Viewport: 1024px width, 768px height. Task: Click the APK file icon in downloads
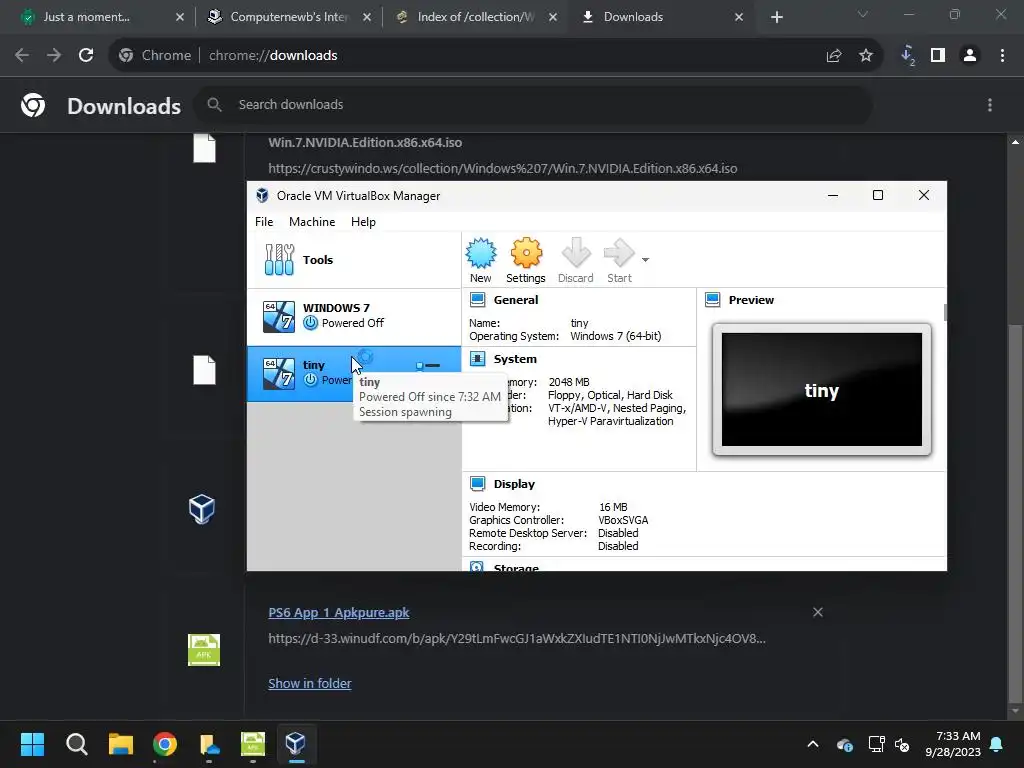pyautogui.click(x=204, y=650)
